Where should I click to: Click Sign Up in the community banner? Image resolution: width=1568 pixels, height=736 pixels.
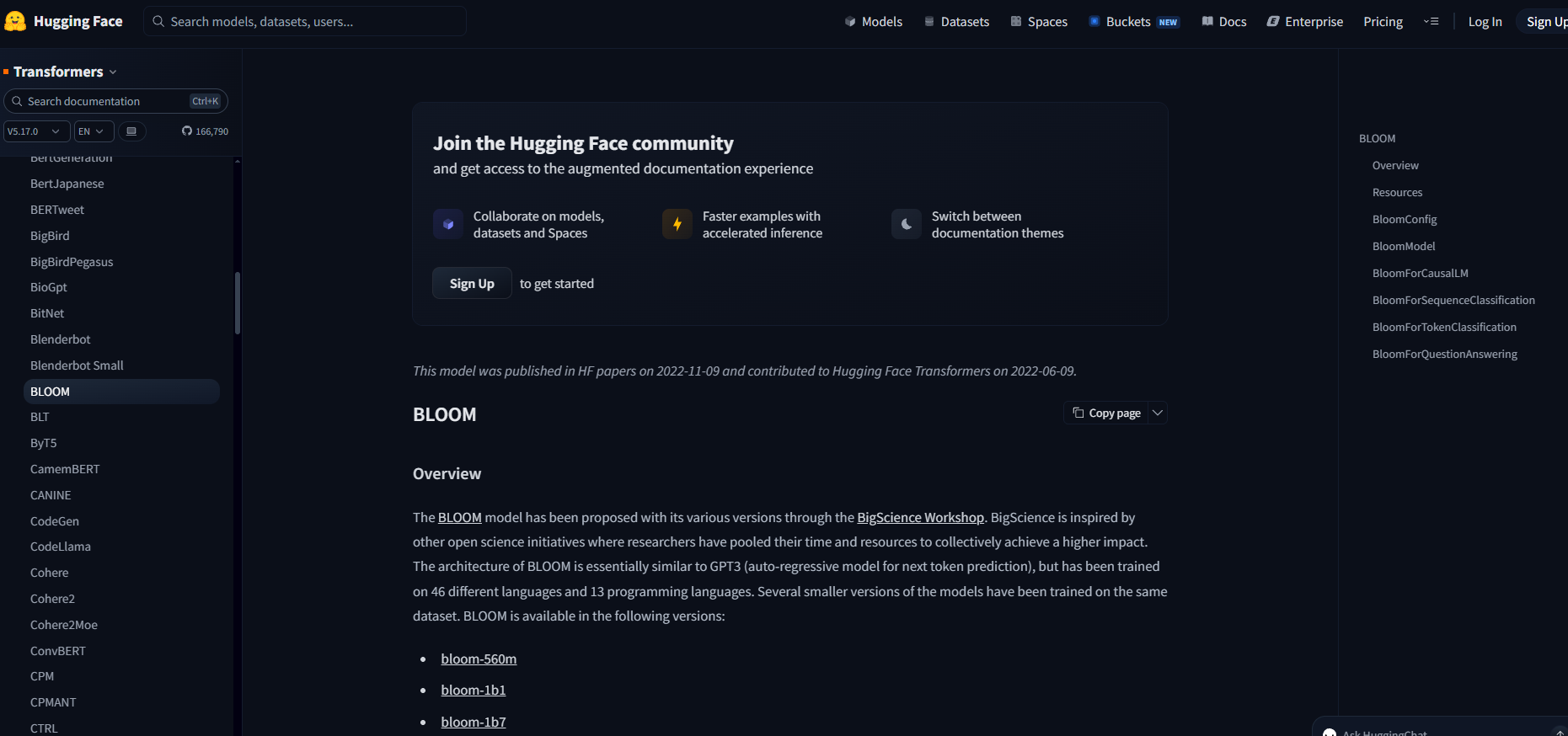click(x=472, y=283)
